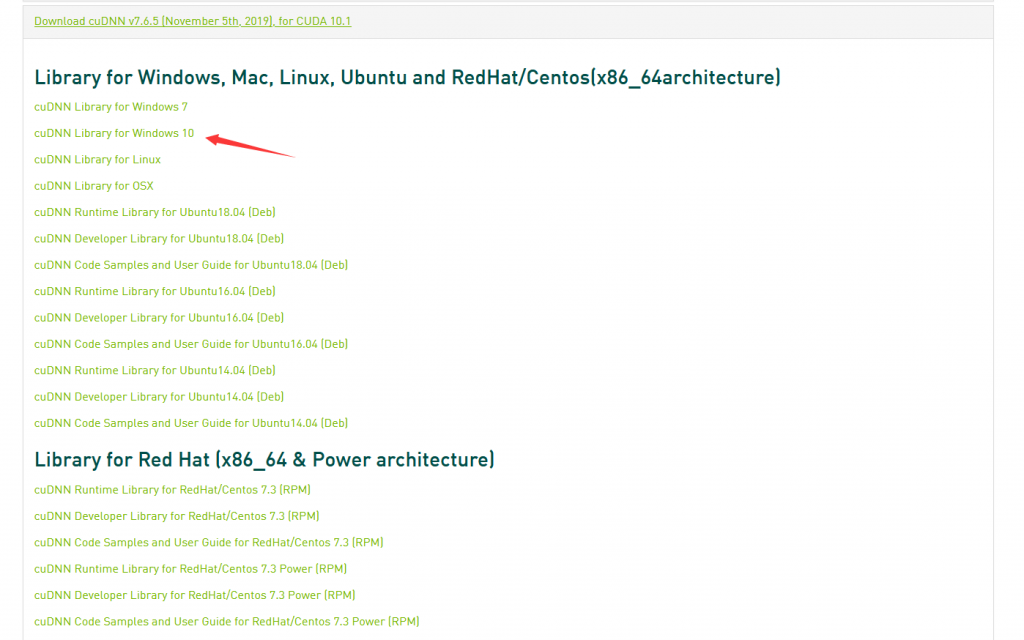
Task: Download cuDNN Library for Windows 10
Action: [114, 133]
